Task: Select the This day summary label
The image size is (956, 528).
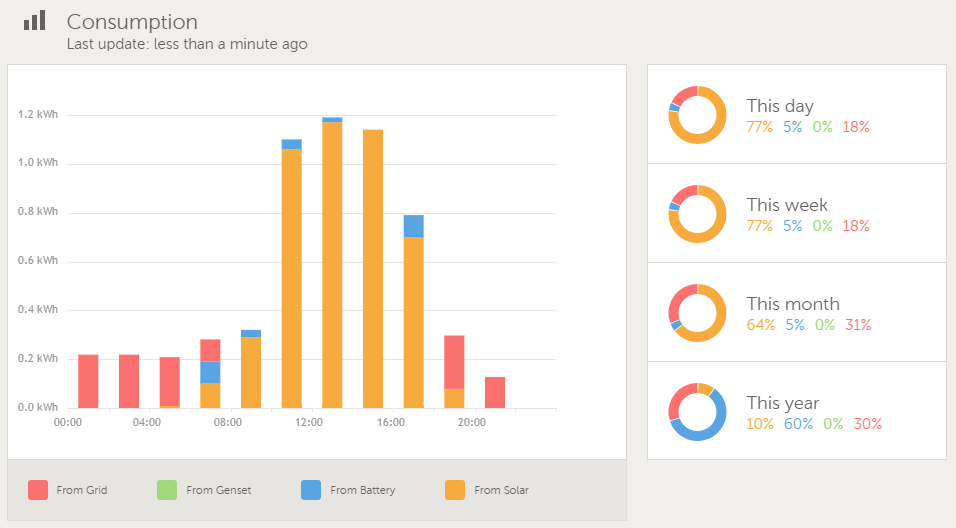Action: [780, 106]
